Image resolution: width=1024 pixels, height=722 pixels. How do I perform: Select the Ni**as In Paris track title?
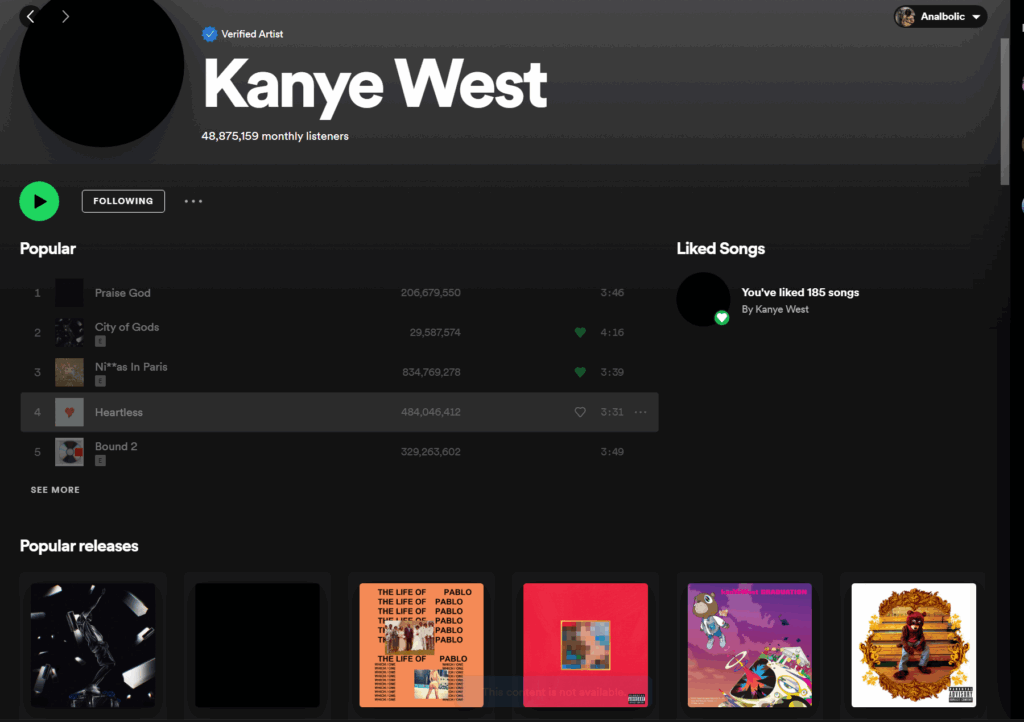(131, 367)
